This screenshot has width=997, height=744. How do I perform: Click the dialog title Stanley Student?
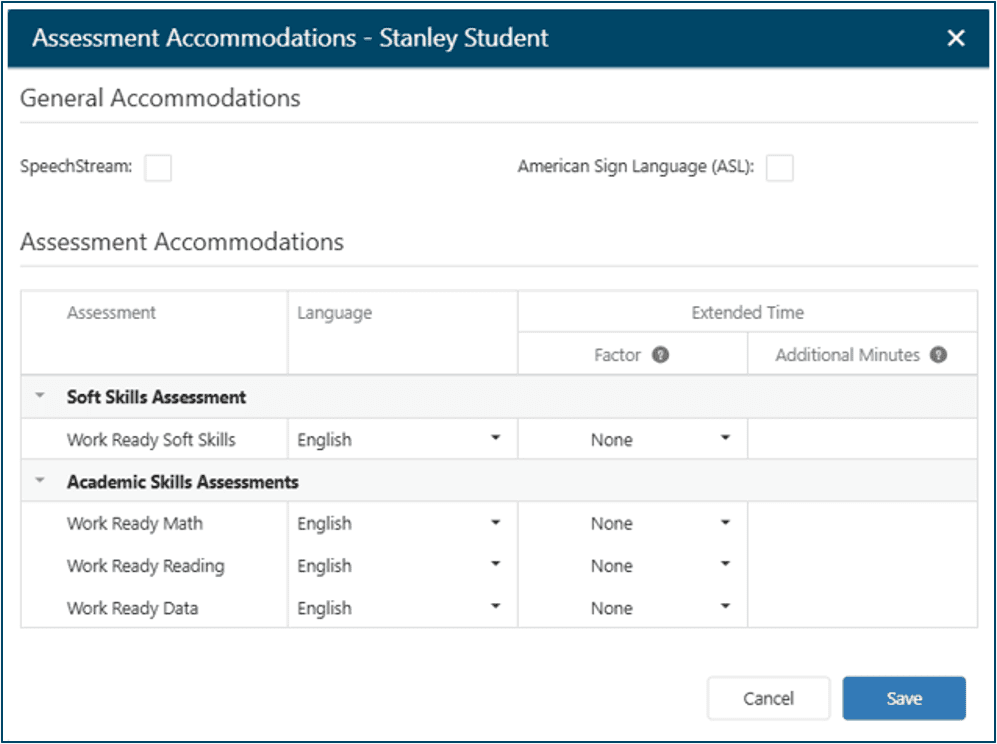pos(464,38)
